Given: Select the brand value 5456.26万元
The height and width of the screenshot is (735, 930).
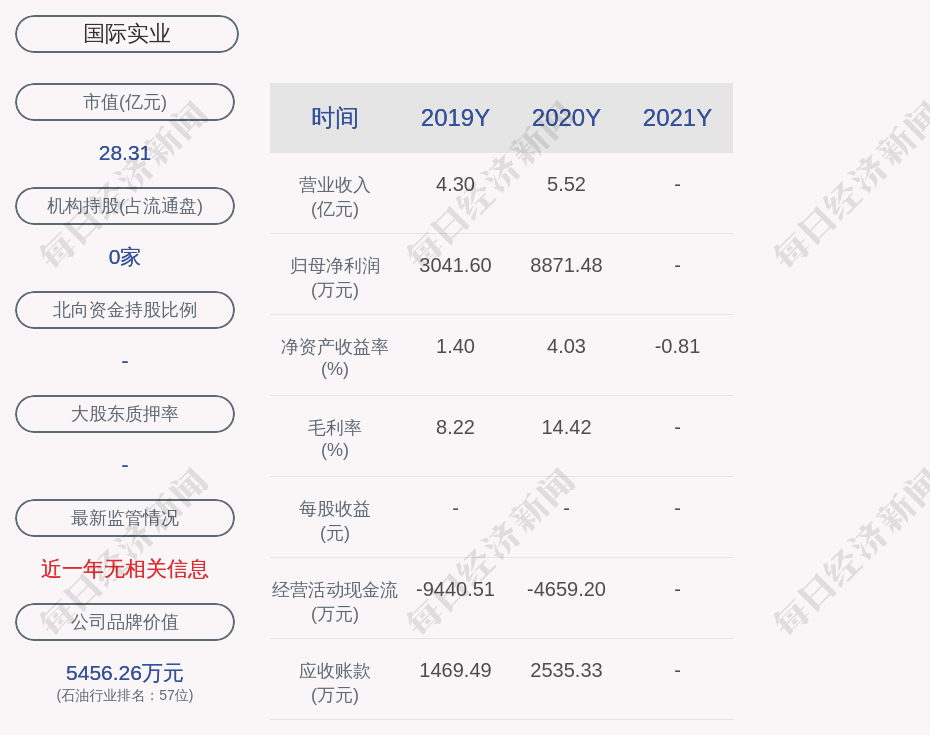Looking at the screenshot, I should click(125, 673).
